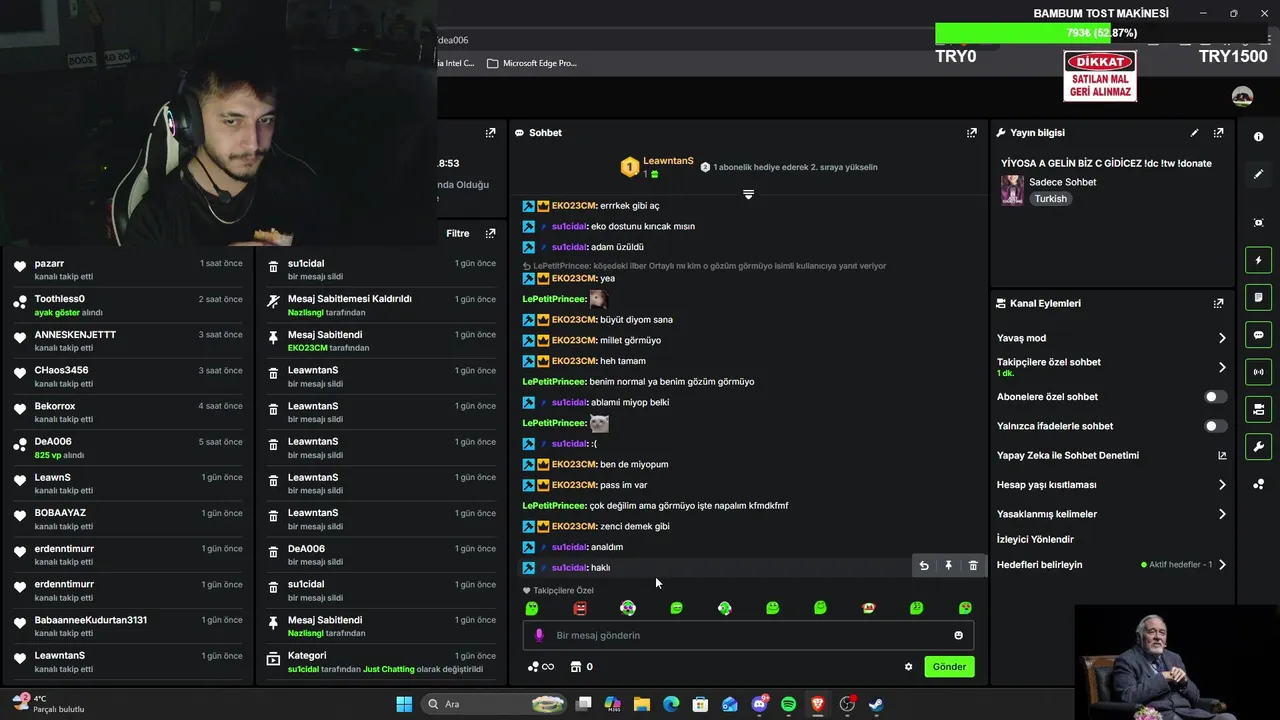Image resolution: width=1280 pixels, height=720 pixels.
Task: Collapse the chat leaderboard header handle
Action: [748, 194]
